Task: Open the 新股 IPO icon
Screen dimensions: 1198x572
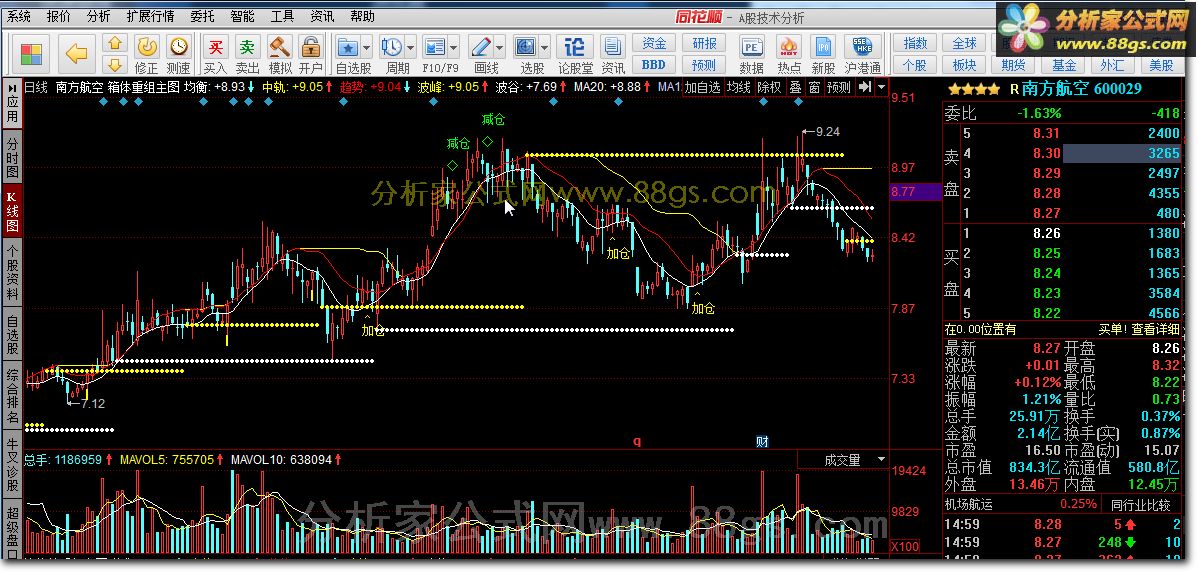Action: tap(823, 47)
